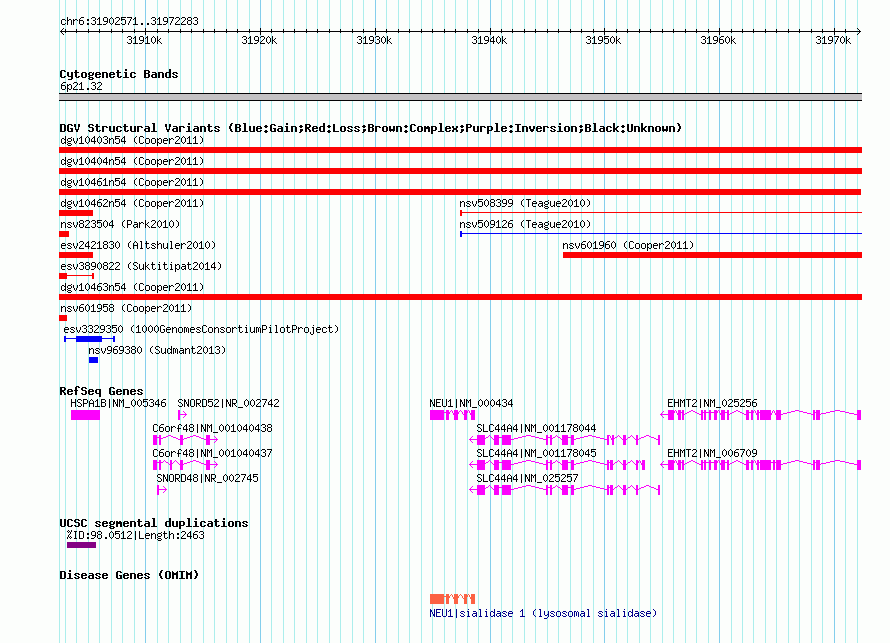The width and height of the screenshot is (890, 643).
Task: Click the 31920k tick label on the ruler
Action: pyautogui.click(x=259, y=40)
